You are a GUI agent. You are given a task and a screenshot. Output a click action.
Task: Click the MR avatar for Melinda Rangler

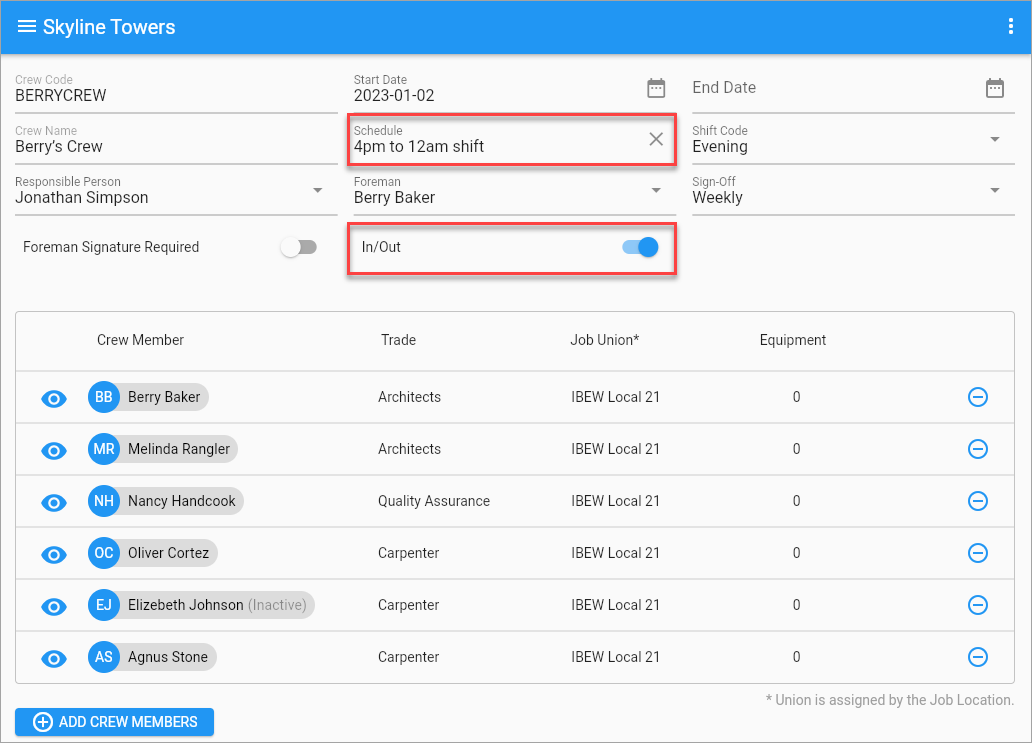point(103,449)
